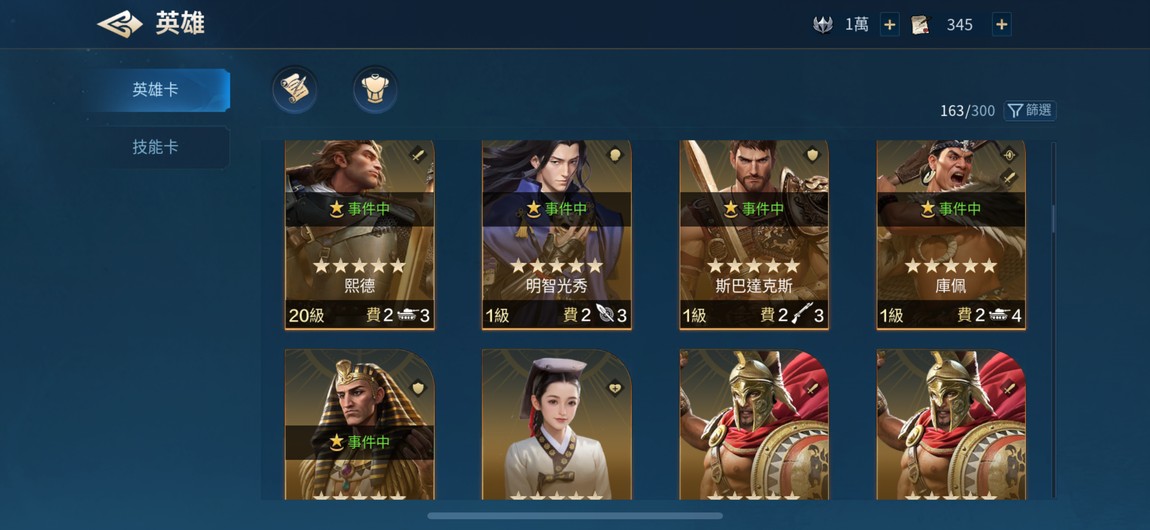Open the level 20 熙德 hero card
The width and height of the screenshot is (1150, 530).
pyautogui.click(x=359, y=235)
